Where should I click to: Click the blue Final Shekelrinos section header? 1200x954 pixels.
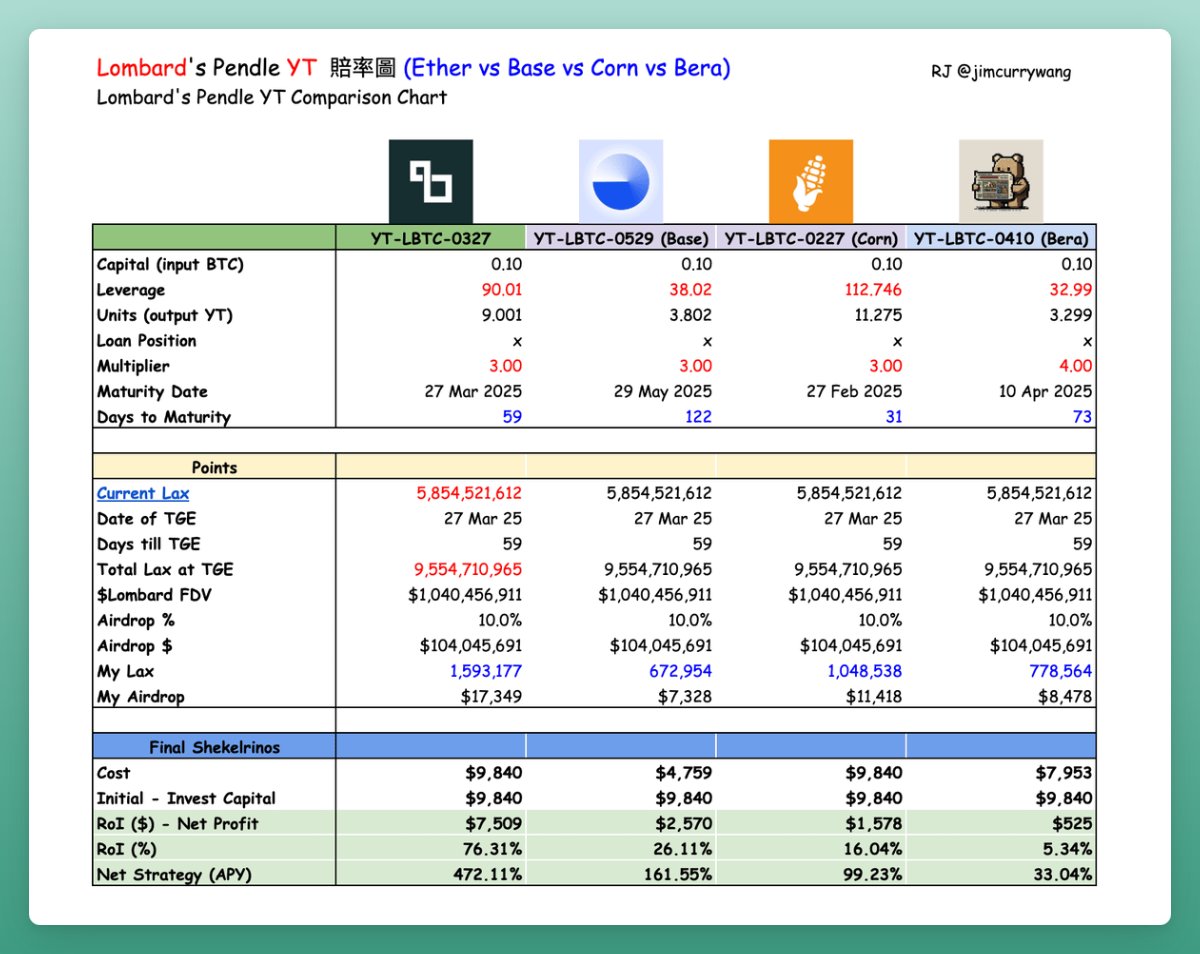click(x=214, y=746)
